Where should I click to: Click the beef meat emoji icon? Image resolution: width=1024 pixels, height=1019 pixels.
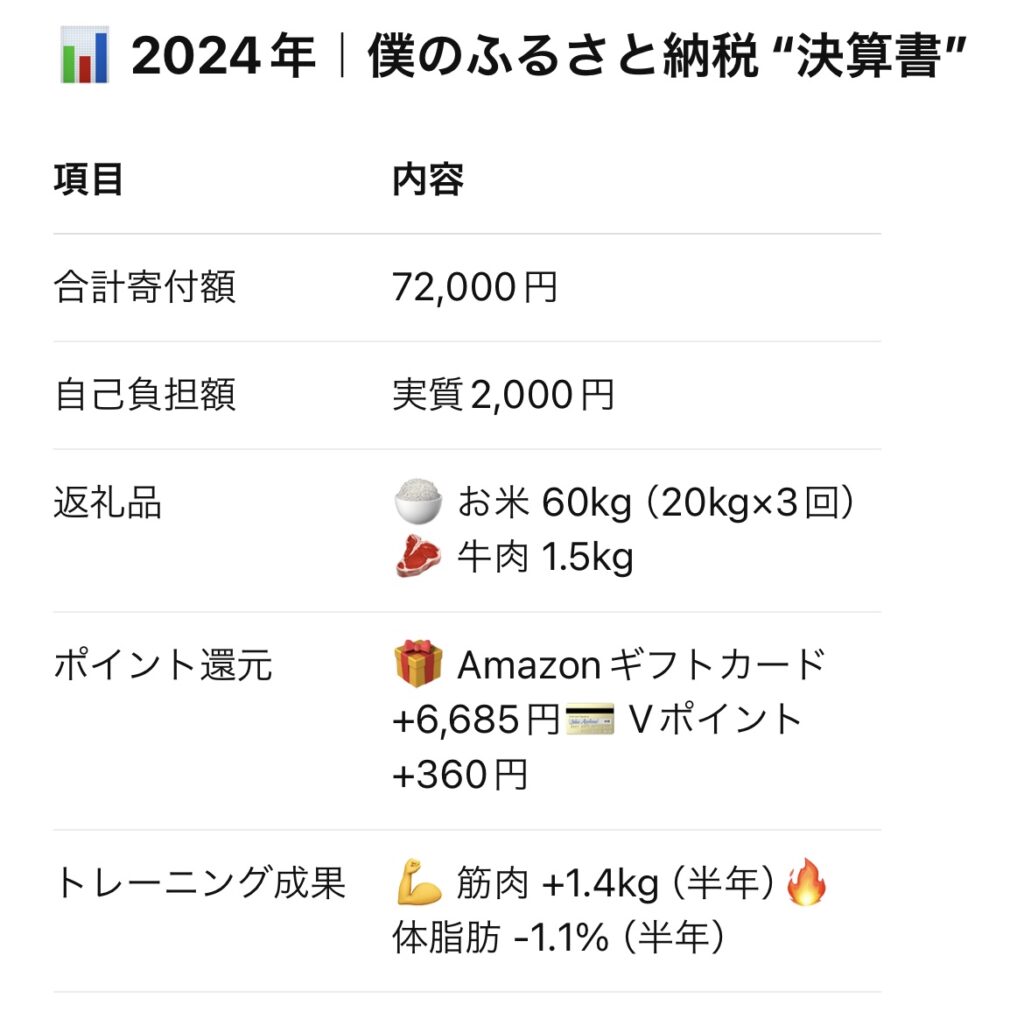(418, 557)
